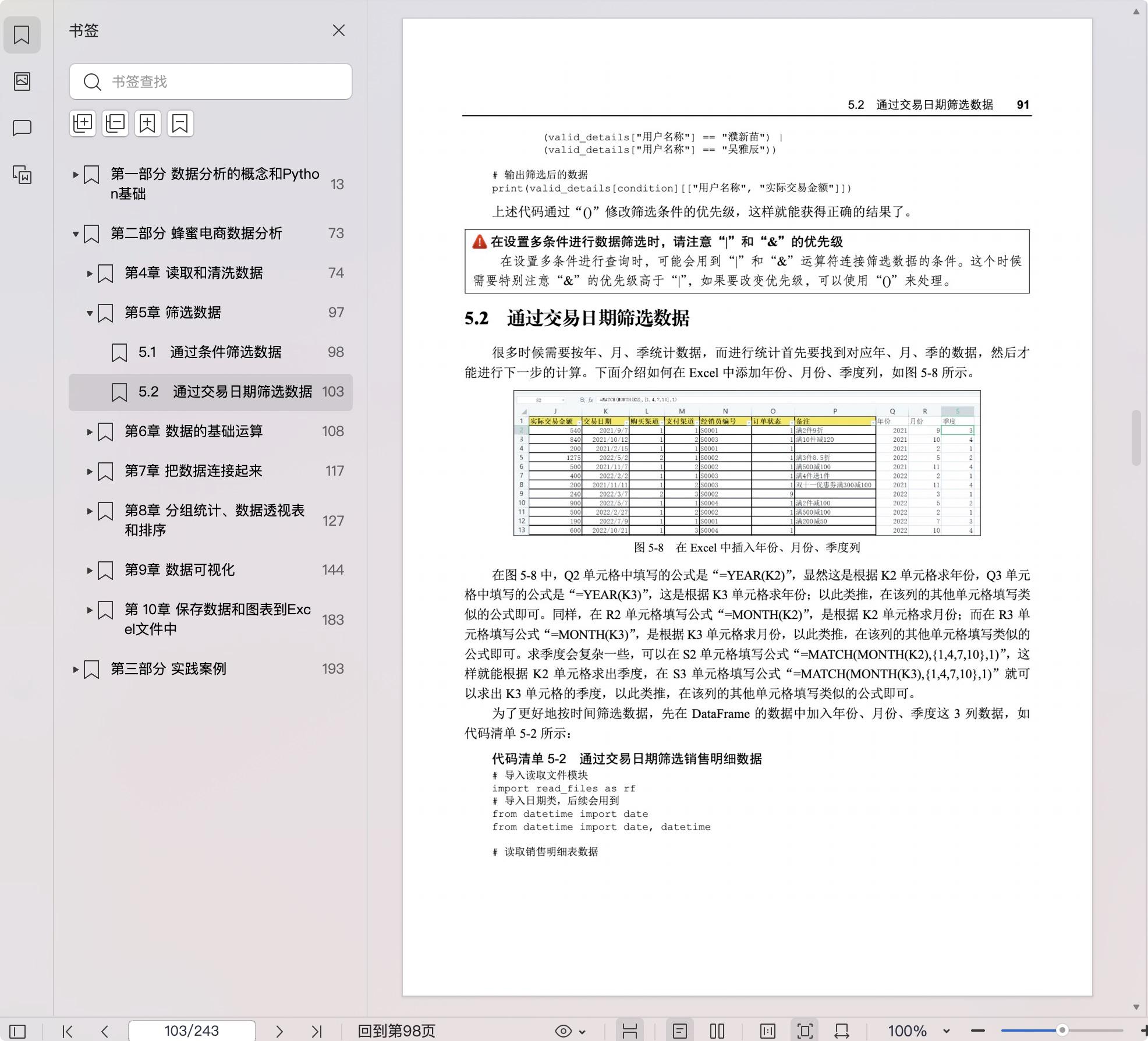This screenshot has height=1041, width=1148.
Task: Click the vertical scrollbar thumb
Action: click(x=1136, y=438)
